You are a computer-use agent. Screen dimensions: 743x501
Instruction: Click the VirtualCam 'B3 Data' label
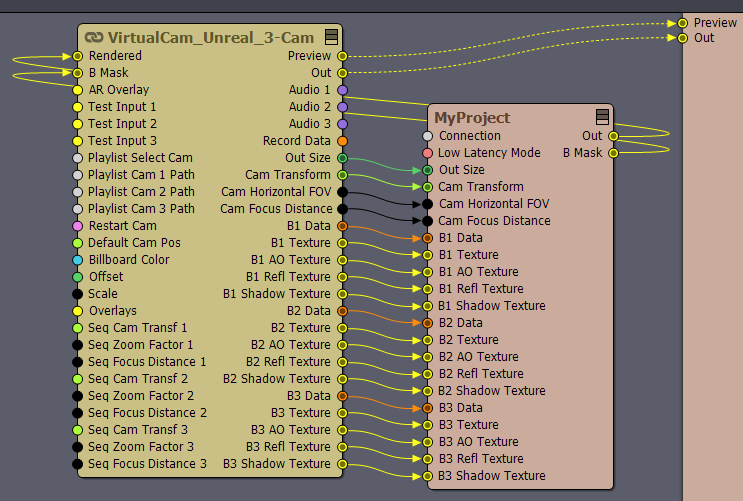308,396
